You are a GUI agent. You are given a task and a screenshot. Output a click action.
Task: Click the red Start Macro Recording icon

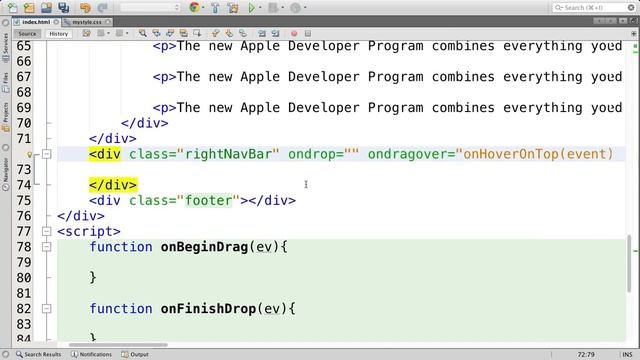(294, 33)
